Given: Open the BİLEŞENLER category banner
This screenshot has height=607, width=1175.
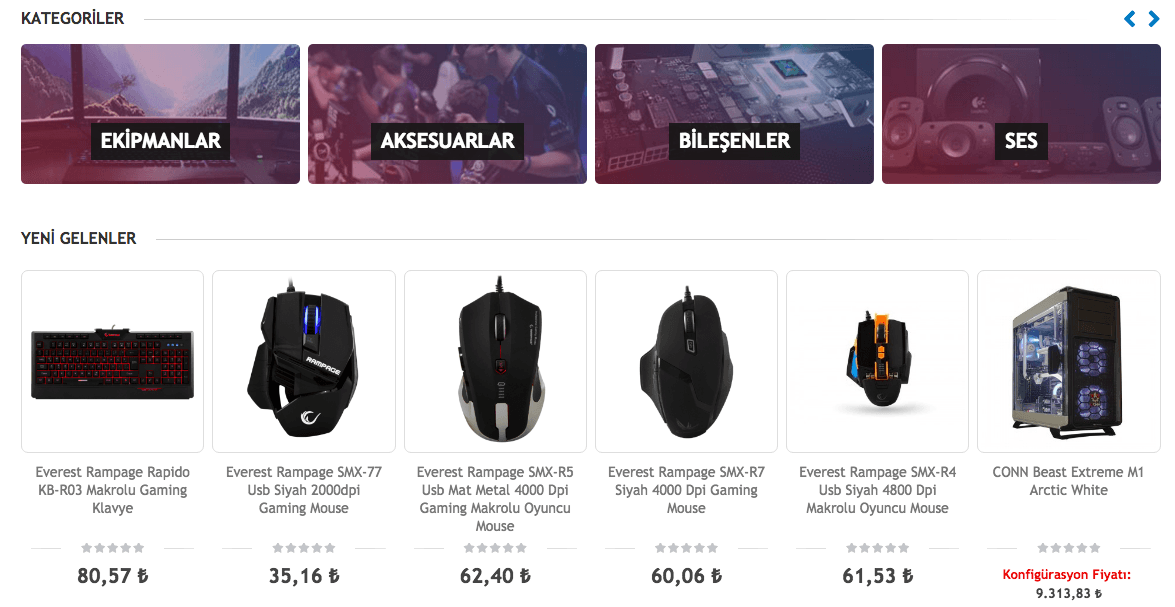Looking at the screenshot, I should 734,114.
